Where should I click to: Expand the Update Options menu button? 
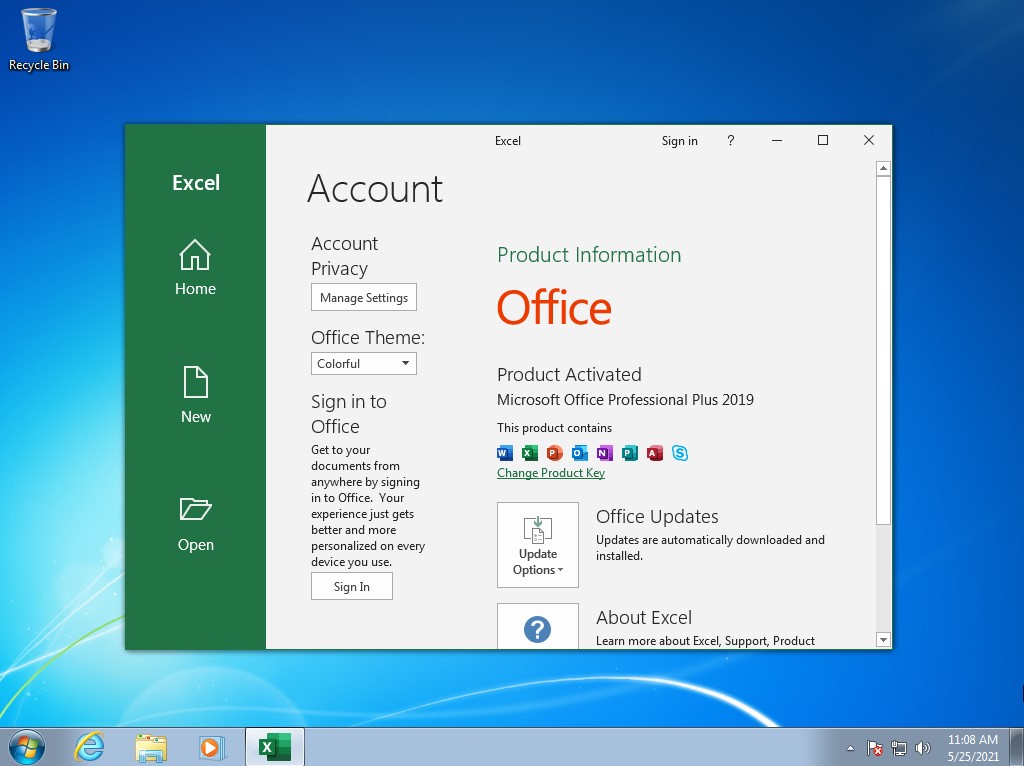click(x=537, y=545)
